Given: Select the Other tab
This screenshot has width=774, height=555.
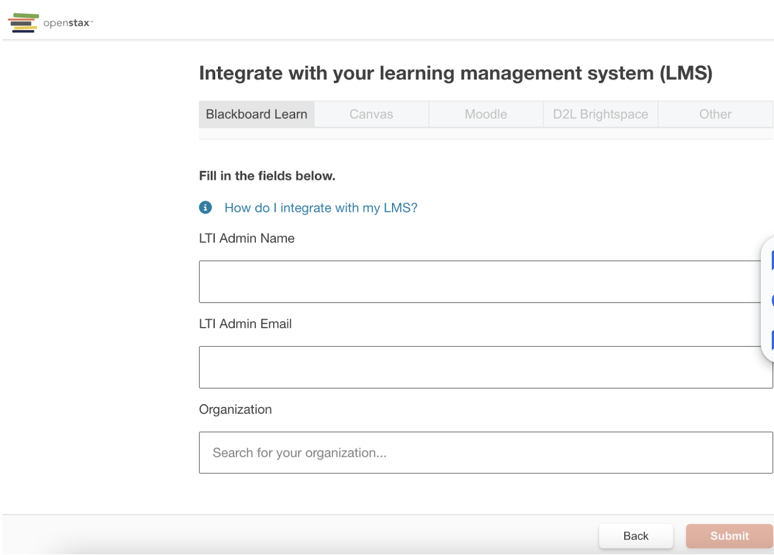Looking at the screenshot, I should point(715,114).
